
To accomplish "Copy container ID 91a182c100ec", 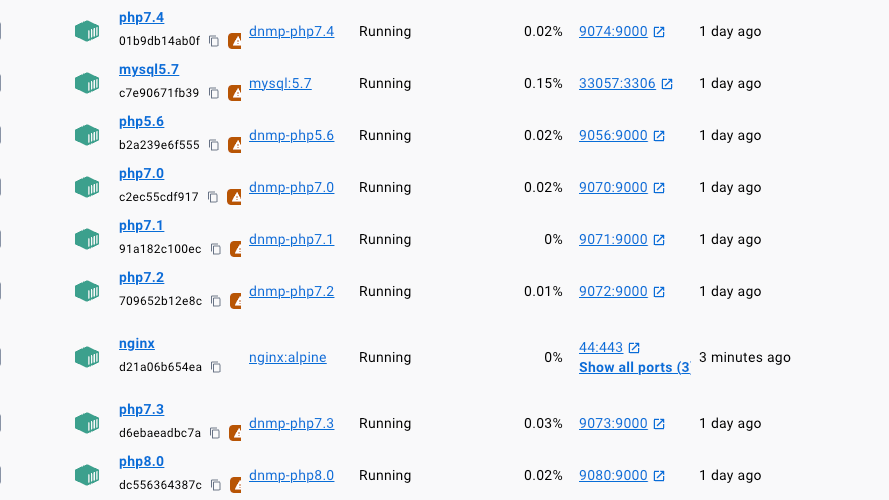I will point(215,249).
